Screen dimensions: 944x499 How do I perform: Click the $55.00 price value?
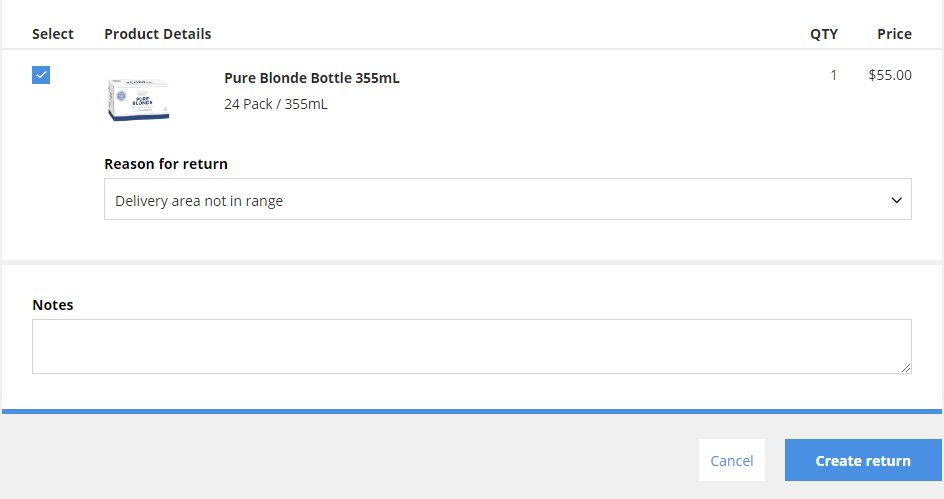[x=890, y=75]
